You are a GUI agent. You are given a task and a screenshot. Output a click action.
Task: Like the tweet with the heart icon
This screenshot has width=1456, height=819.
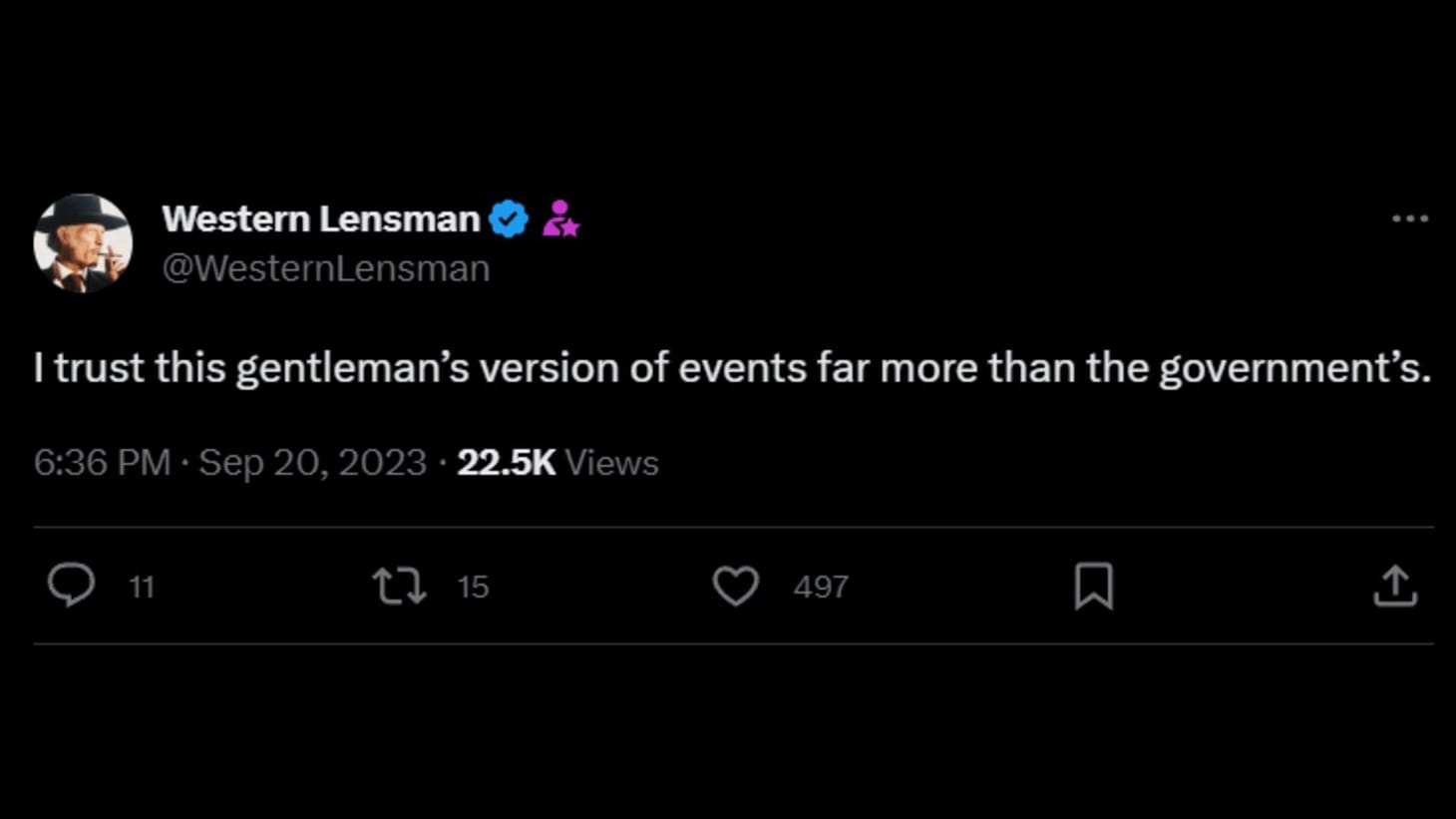(735, 586)
